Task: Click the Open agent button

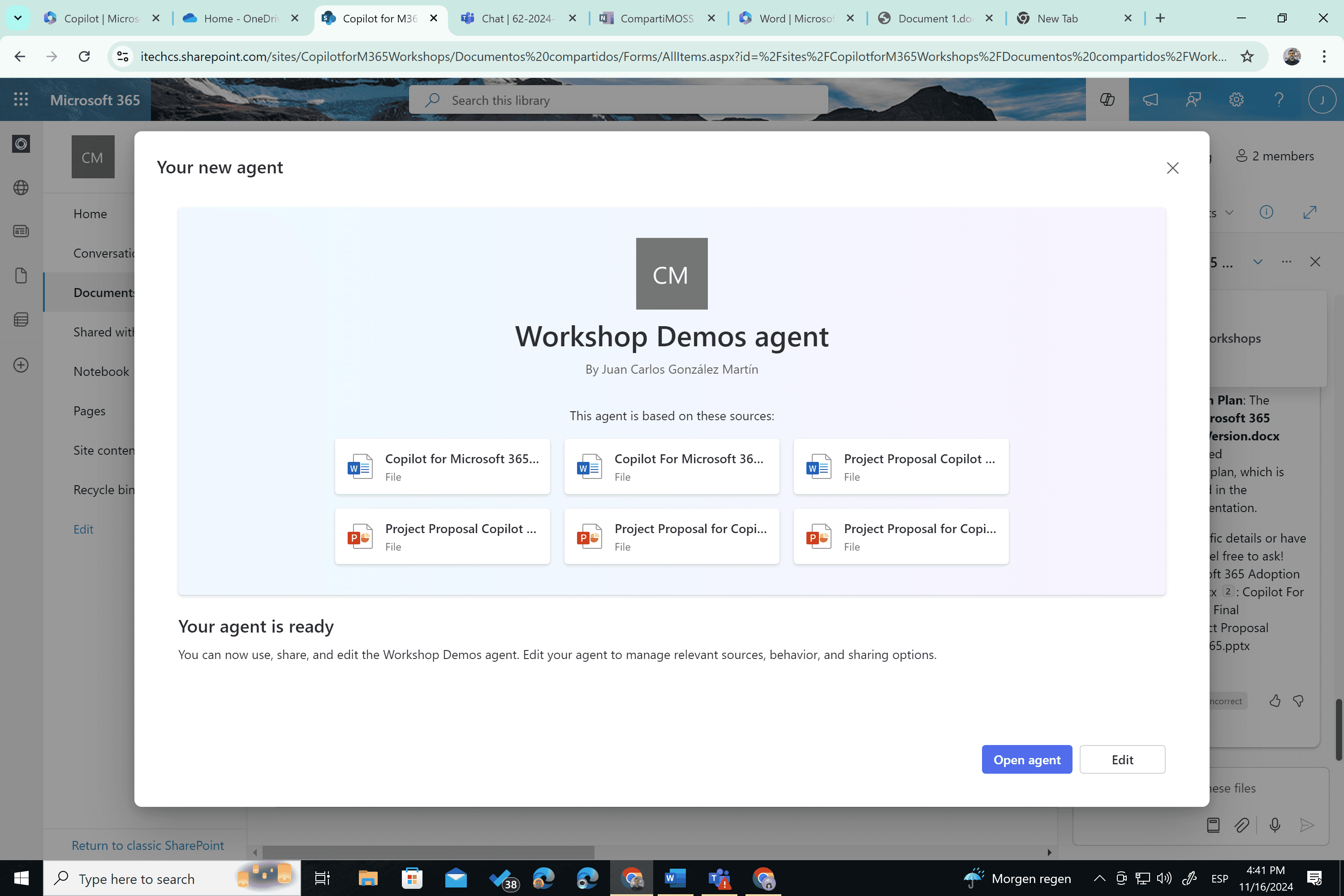Action: [1027, 759]
